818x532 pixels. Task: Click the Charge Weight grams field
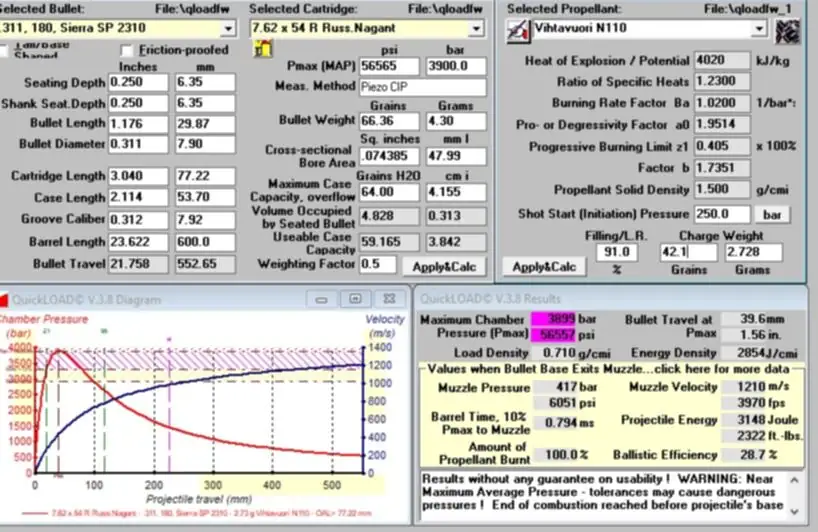753,252
